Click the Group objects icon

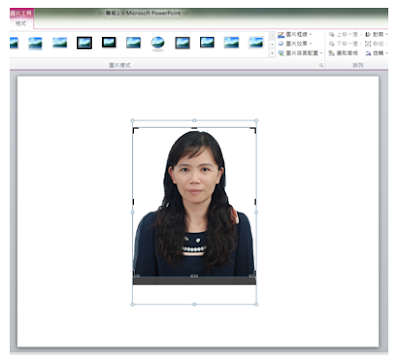pos(368,44)
